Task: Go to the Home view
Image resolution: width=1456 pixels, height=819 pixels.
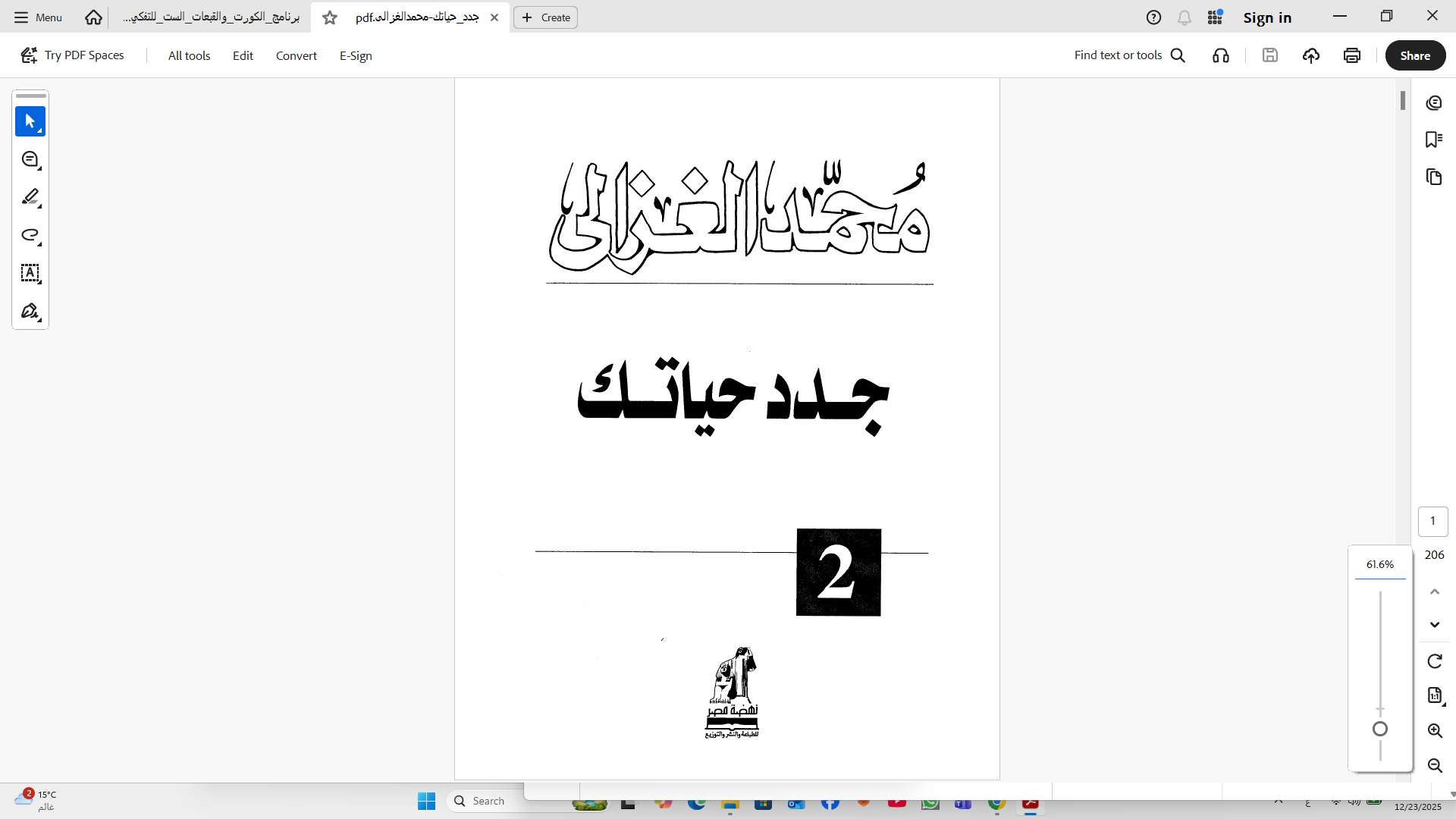Action: [93, 17]
